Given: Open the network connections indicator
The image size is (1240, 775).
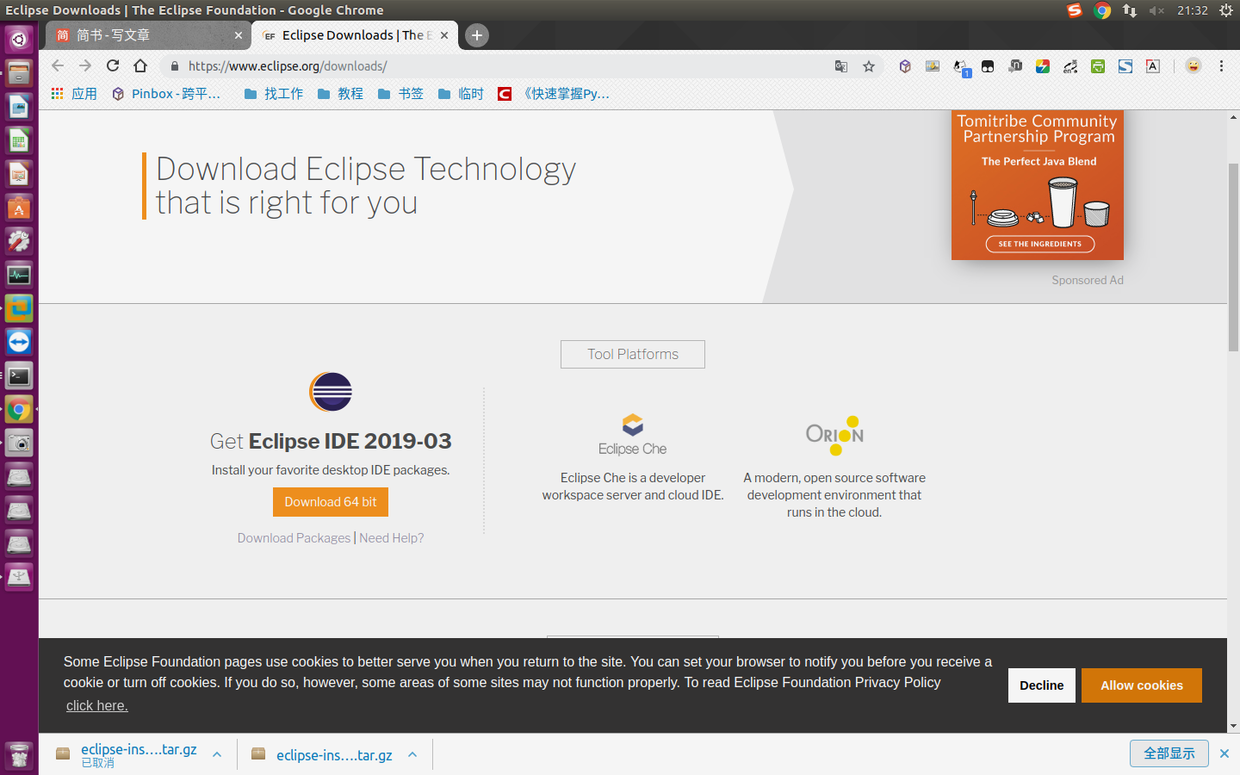Looking at the screenshot, I should pyautogui.click(x=1130, y=10).
